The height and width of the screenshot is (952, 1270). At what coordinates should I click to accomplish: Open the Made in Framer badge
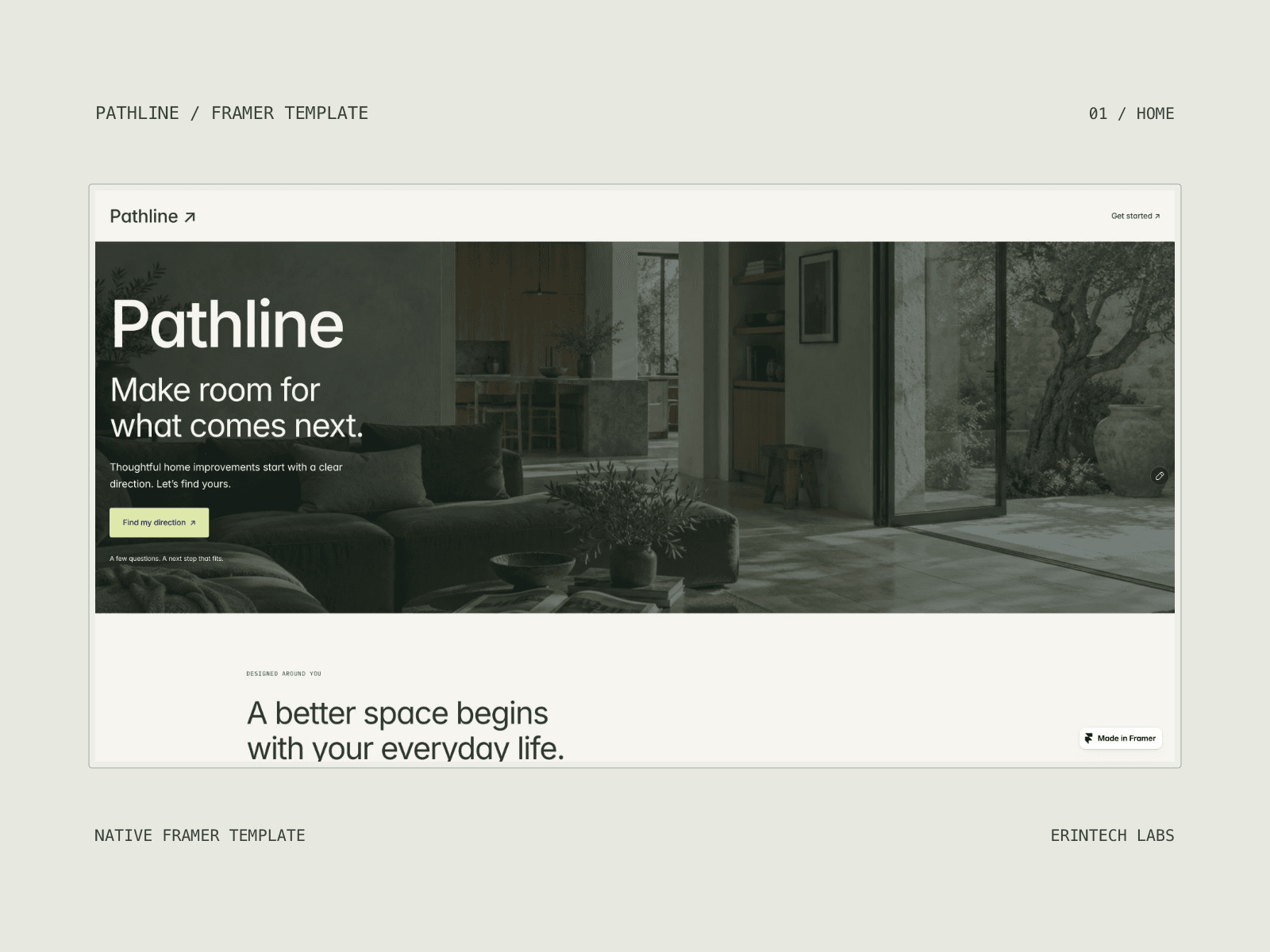click(x=1120, y=738)
